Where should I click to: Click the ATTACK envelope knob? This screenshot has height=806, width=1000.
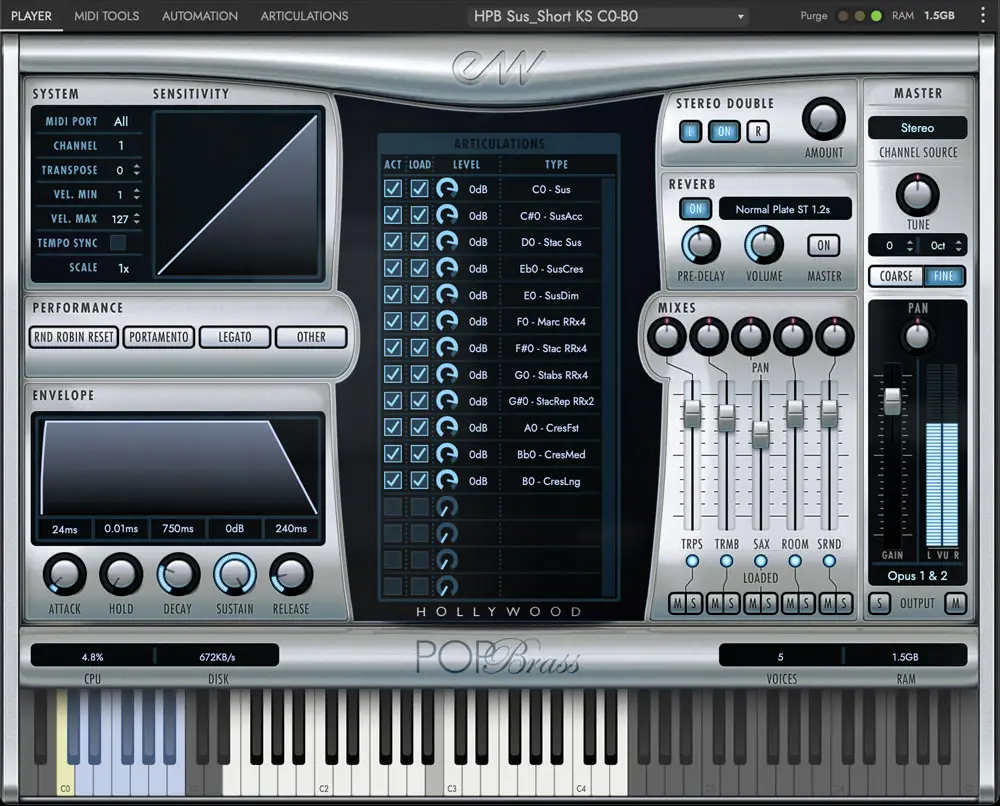point(64,575)
